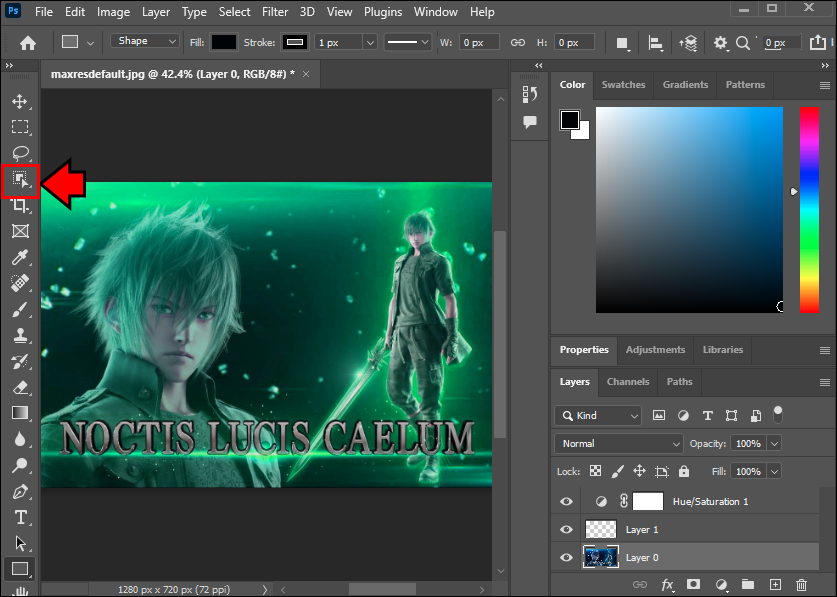
Task: Switch to the Channels tab
Action: [628, 381]
